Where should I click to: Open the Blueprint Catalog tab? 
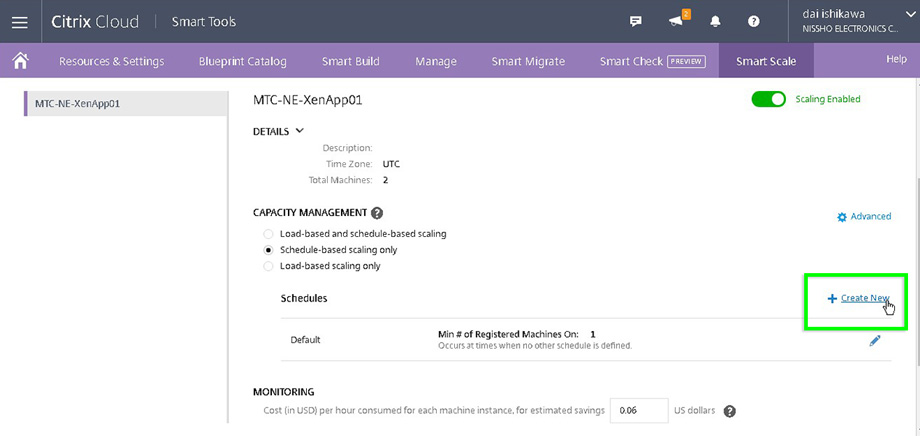242,61
